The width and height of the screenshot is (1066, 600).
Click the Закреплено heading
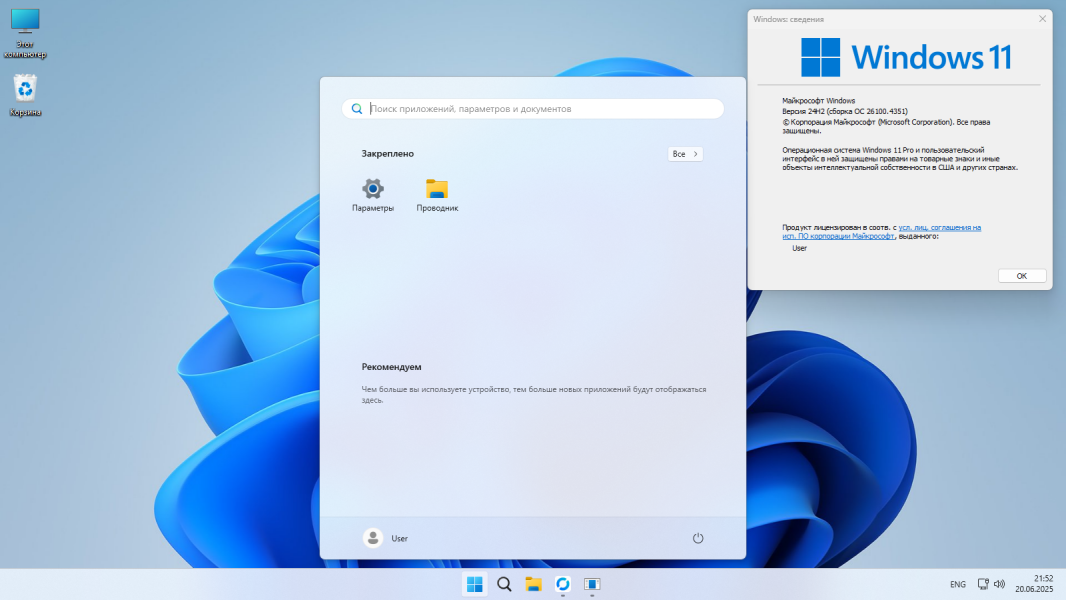pyautogui.click(x=388, y=154)
